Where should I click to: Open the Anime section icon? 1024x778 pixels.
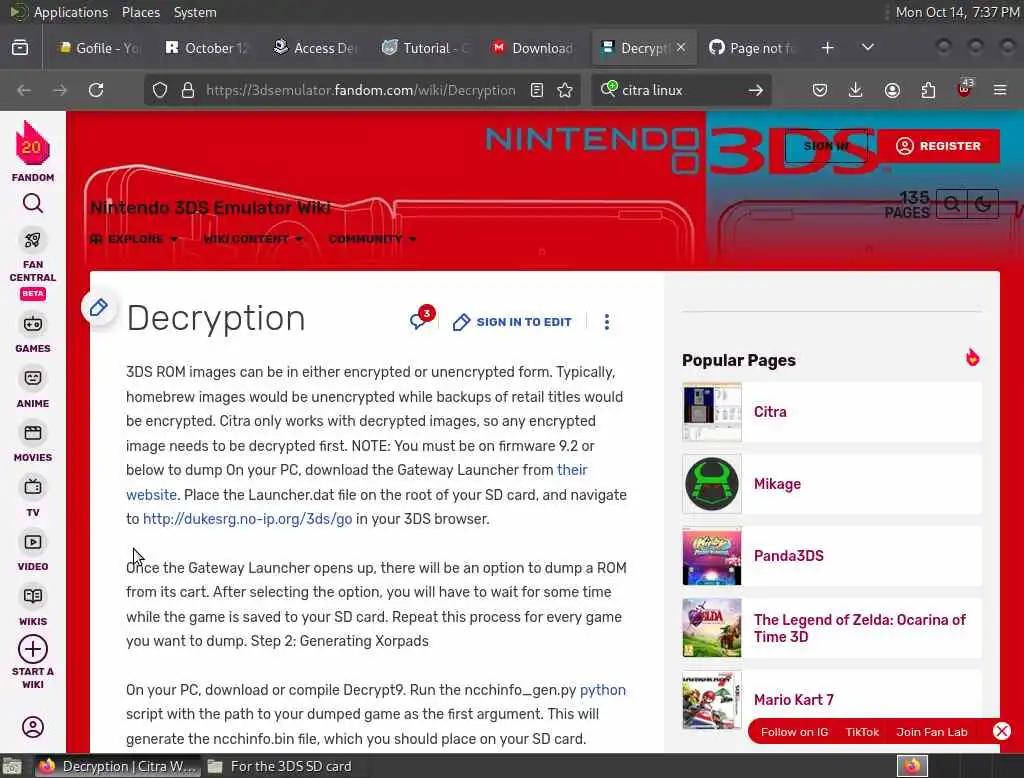coord(33,378)
